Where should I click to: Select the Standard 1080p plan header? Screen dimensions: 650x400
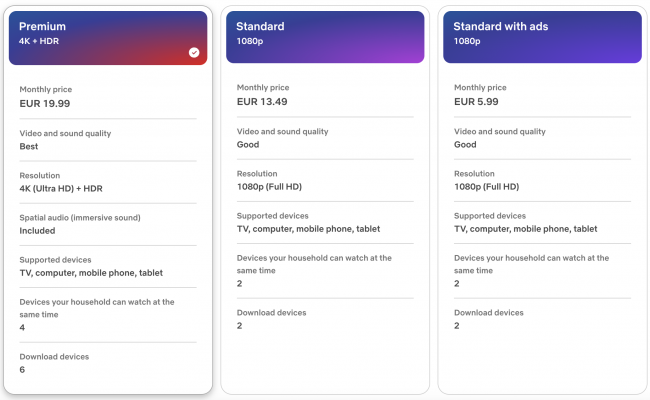click(x=325, y=37)
